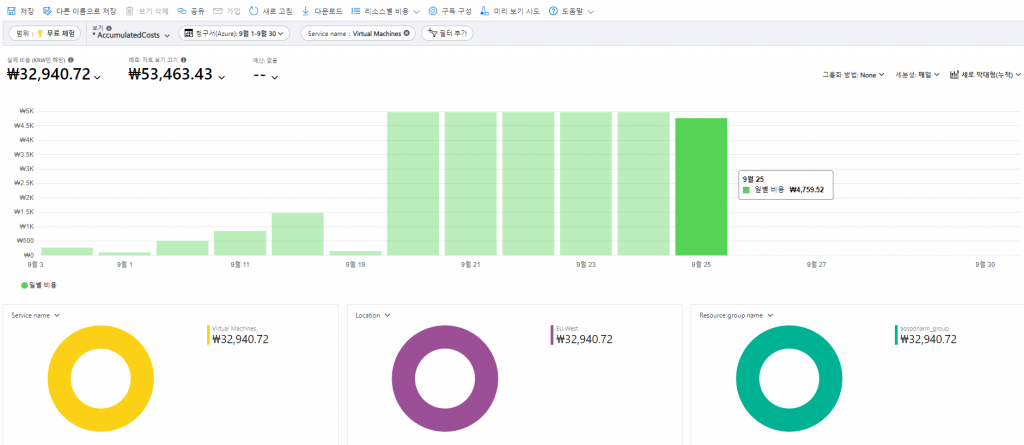Open the AccumulatedCosts view dropdown
1024x445 pixels.
tap(131, 35)
